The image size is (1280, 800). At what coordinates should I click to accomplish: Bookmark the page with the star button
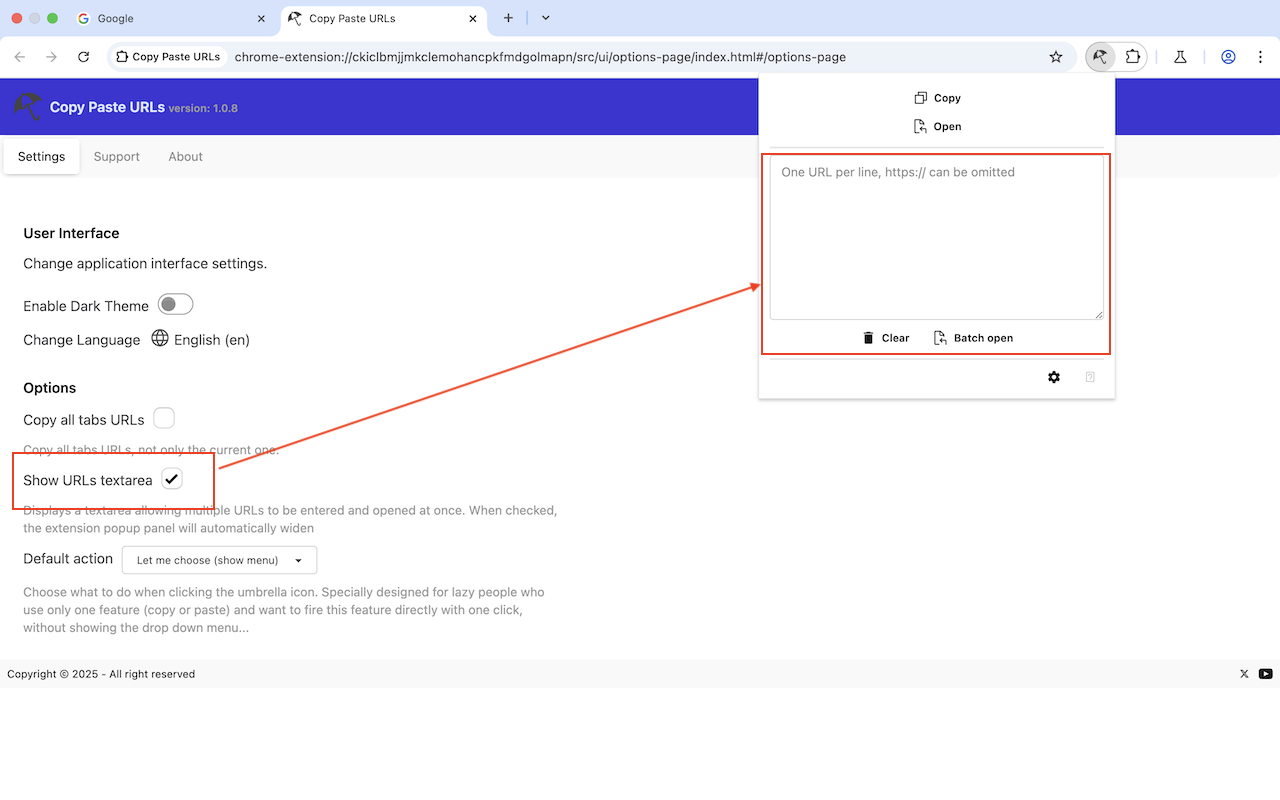click(1056, 57)
